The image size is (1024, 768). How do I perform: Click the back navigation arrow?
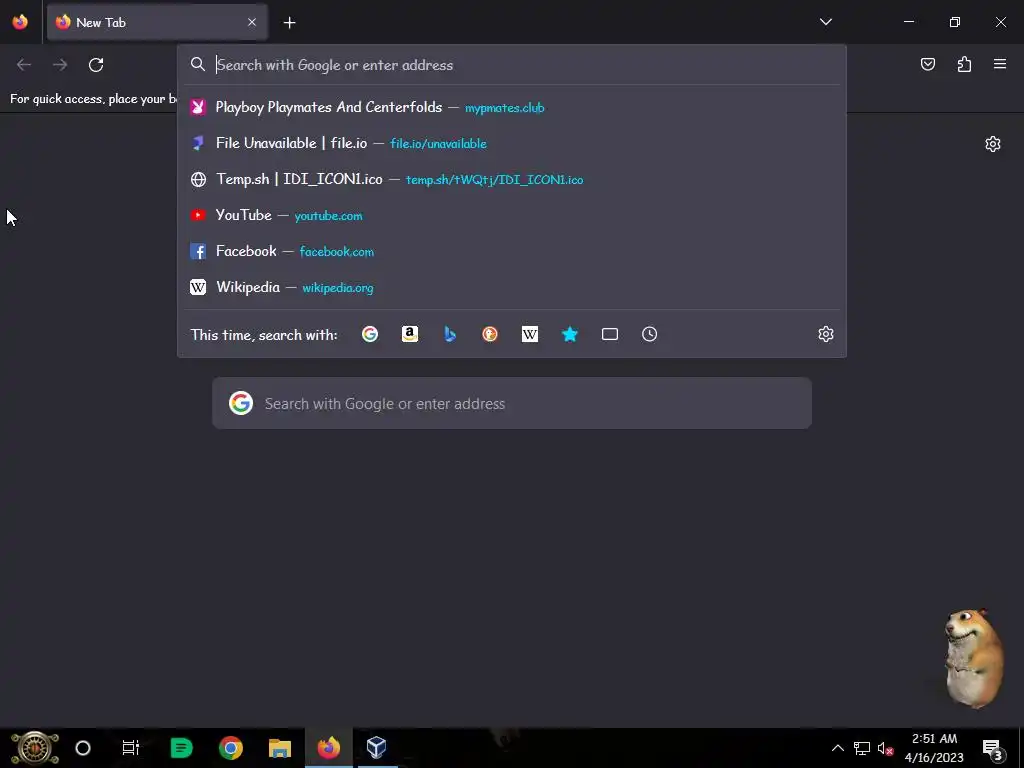click(x=24, y=65)
